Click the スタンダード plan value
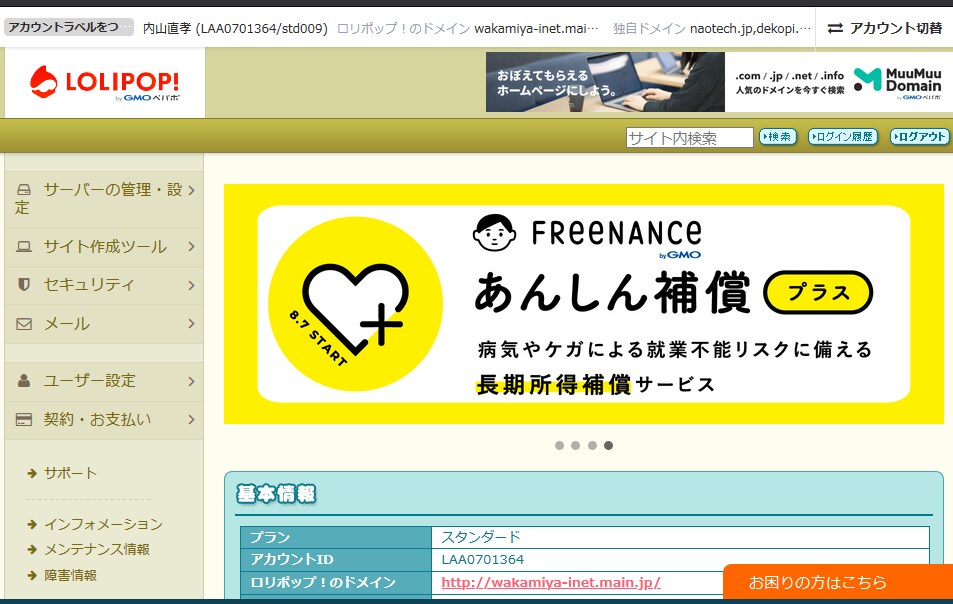 pos(481,537)
